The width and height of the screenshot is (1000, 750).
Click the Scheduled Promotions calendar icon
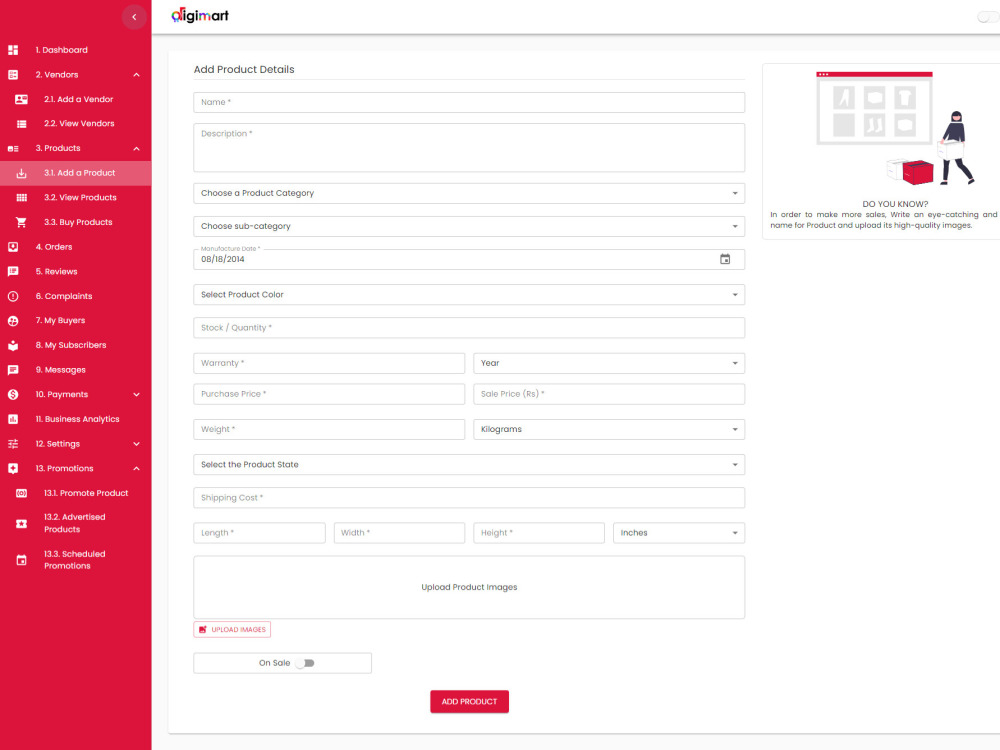(x=21, y=561)
